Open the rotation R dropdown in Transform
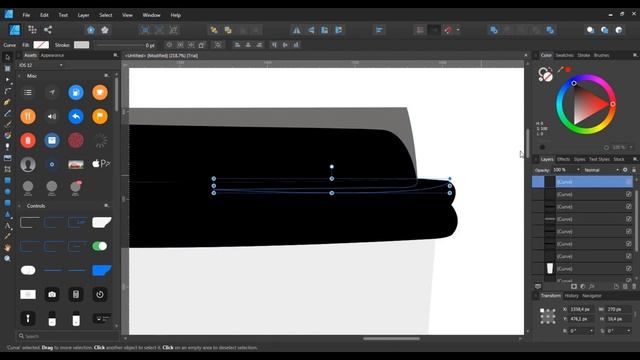640x360 pixels. (x=591, y=331)
